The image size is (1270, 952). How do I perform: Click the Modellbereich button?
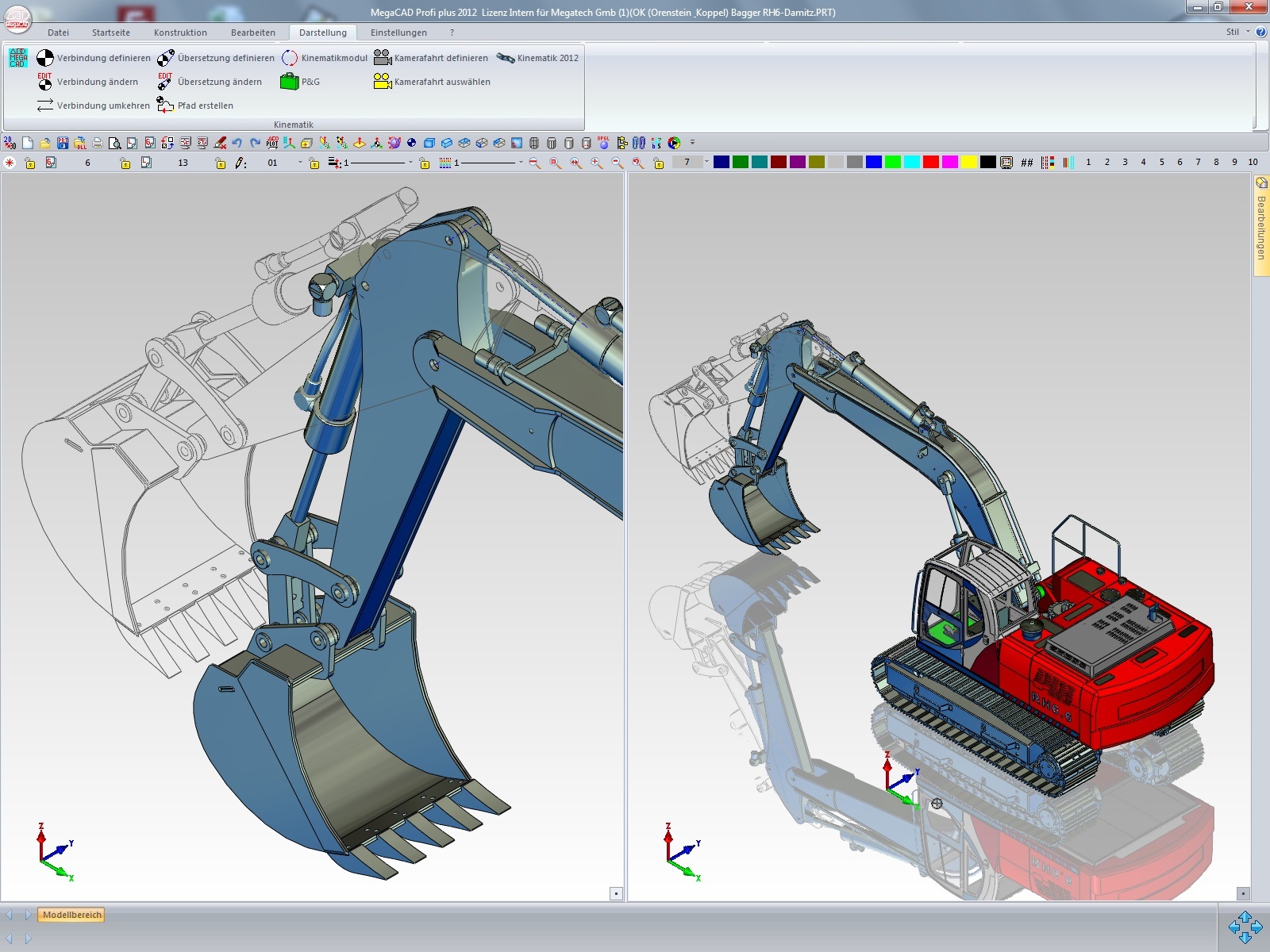click(x=72, y=915)
